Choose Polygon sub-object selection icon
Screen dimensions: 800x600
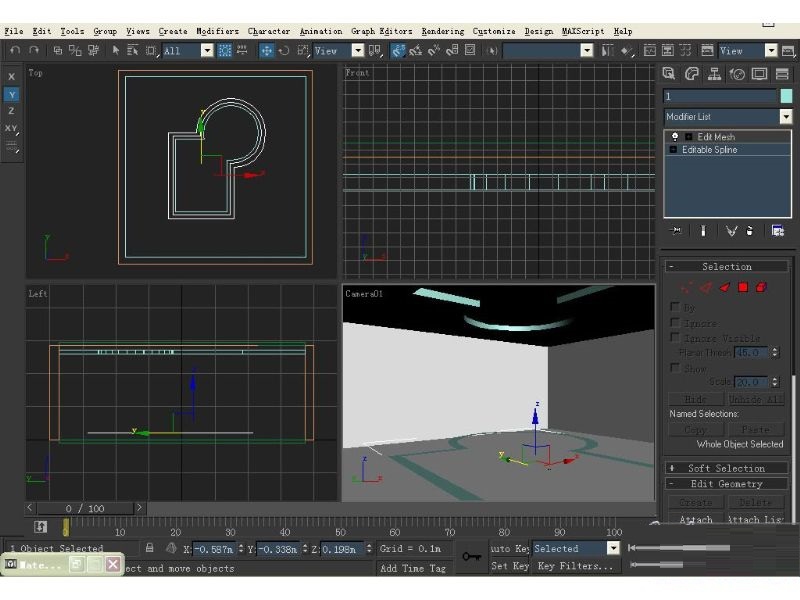(x=743, y=287)
